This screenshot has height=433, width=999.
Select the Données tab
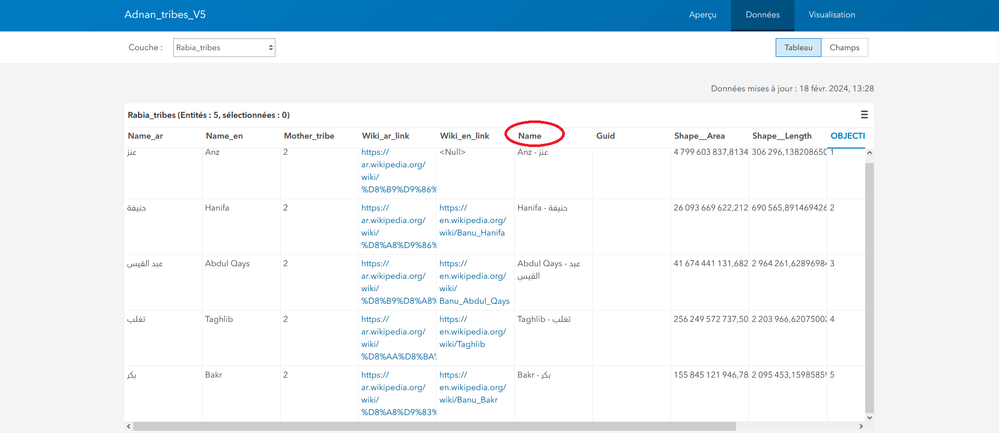pyautogui.click(x=763, y=15)
